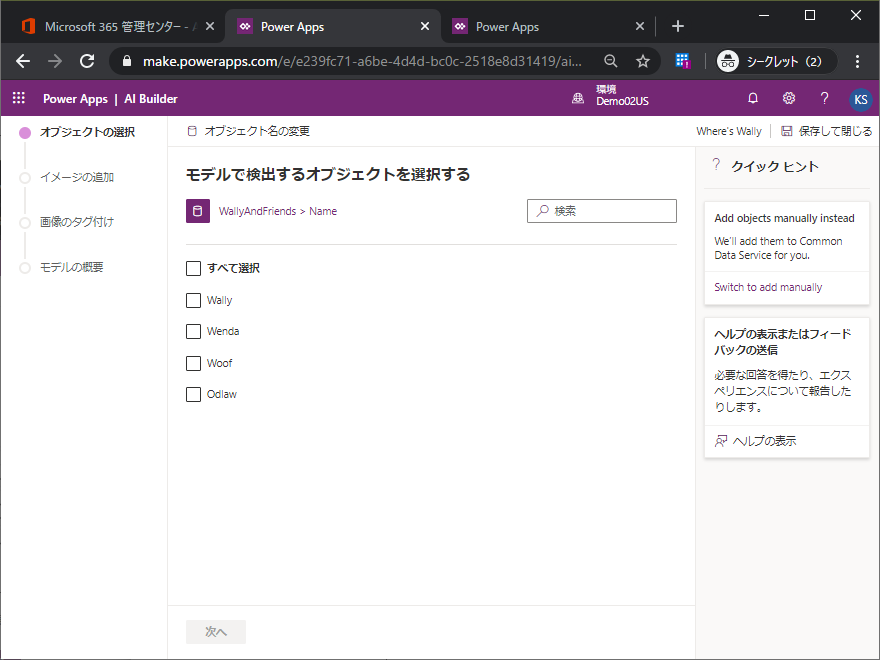
Task: Click the Odlaw label text
Action: [x=222, y=394]
